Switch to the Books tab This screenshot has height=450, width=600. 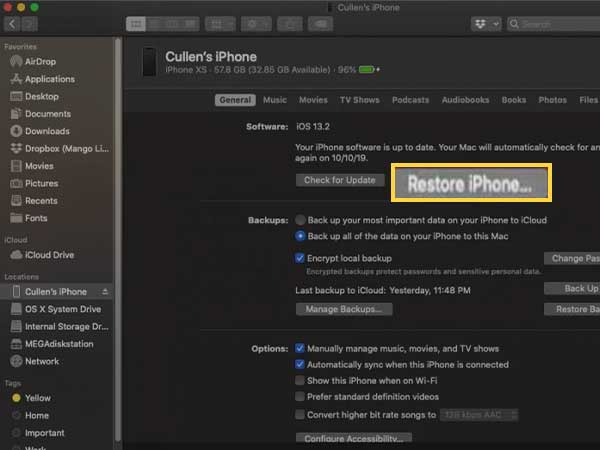(x=514, y=100)
